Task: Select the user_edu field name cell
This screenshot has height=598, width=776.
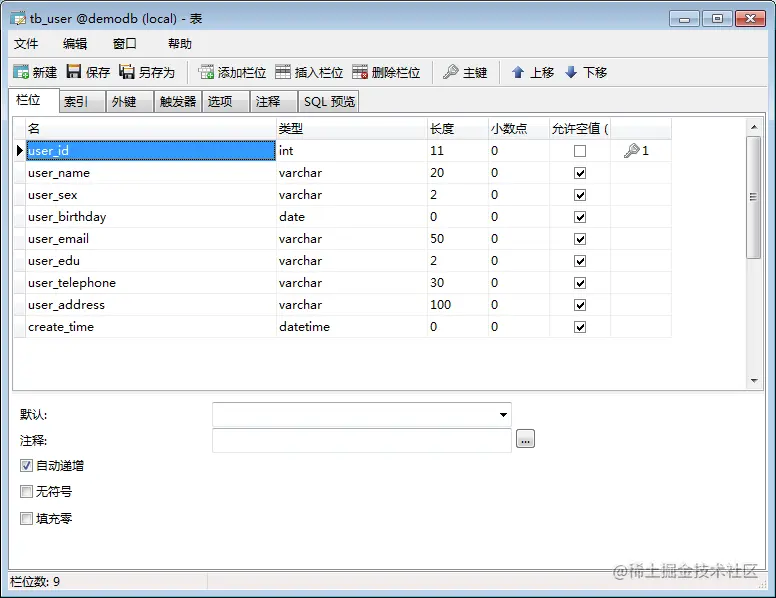Action: 151,261
